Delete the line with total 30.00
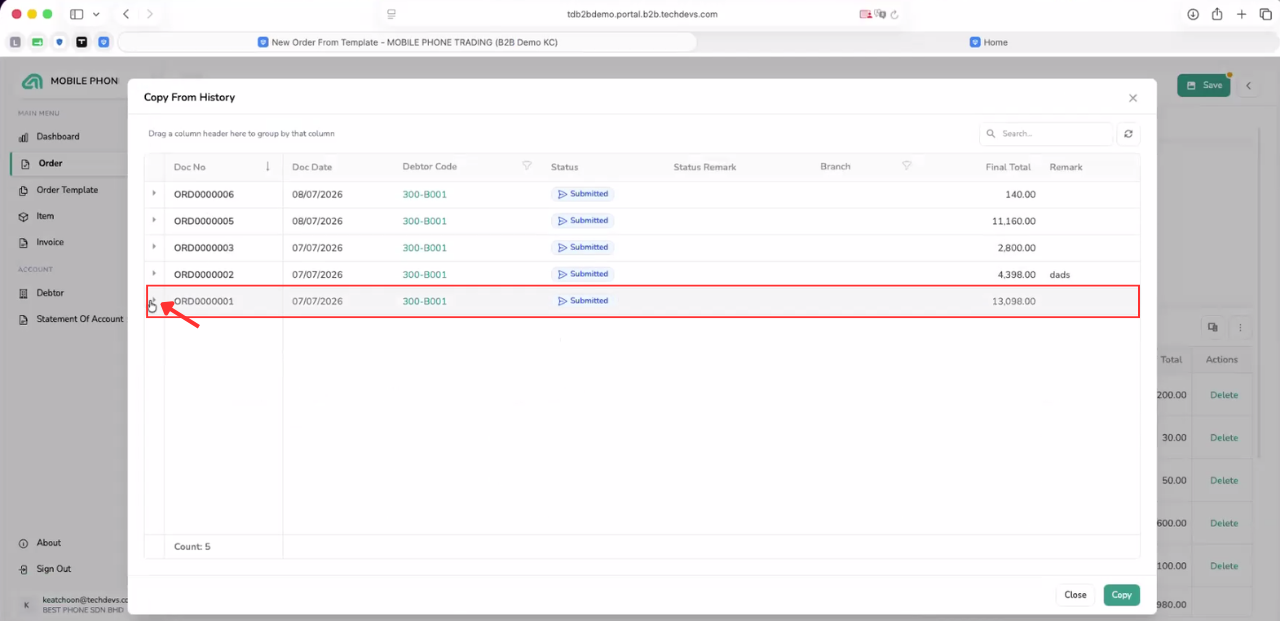Viewport: 1280px width, 621px height. 1224,438
